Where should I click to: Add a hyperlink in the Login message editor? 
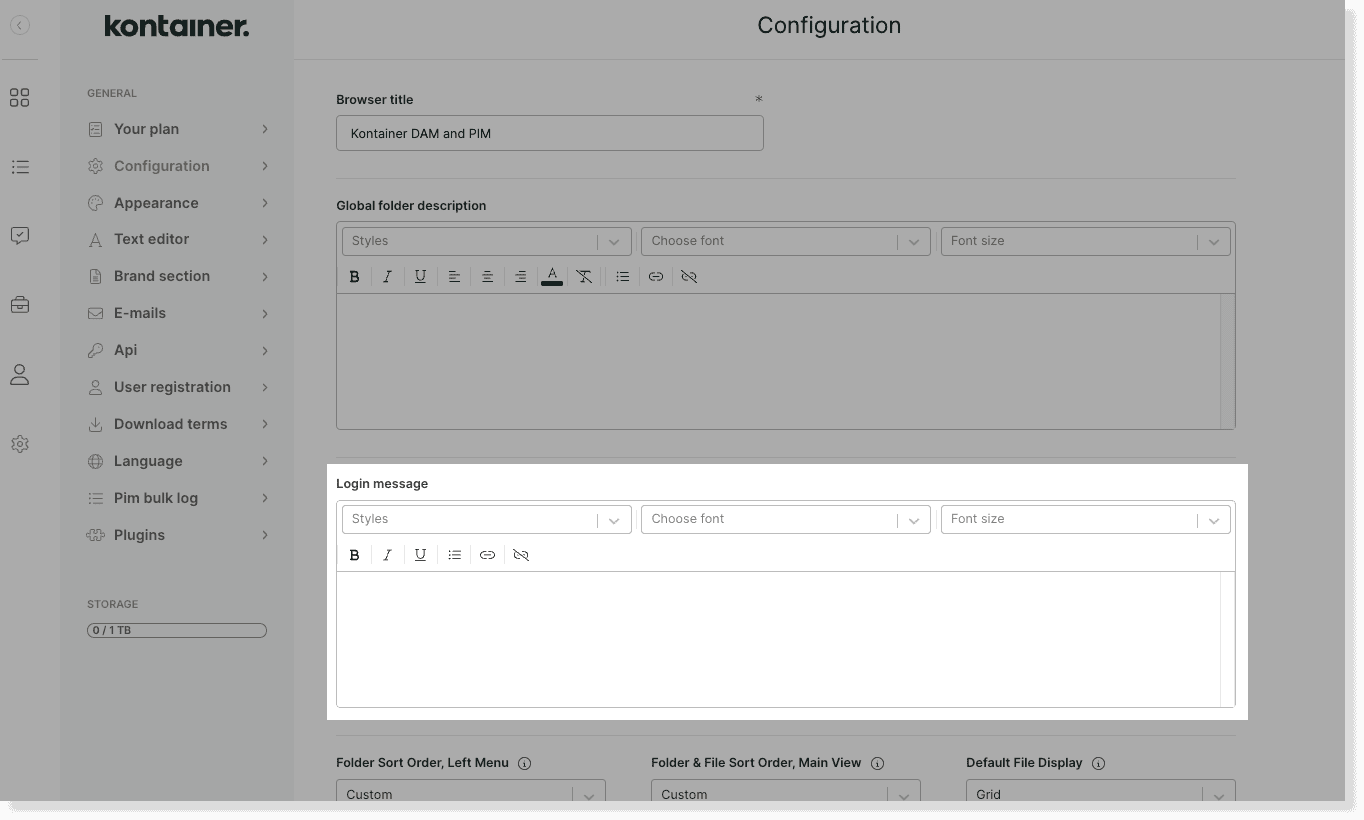[488, 555]
